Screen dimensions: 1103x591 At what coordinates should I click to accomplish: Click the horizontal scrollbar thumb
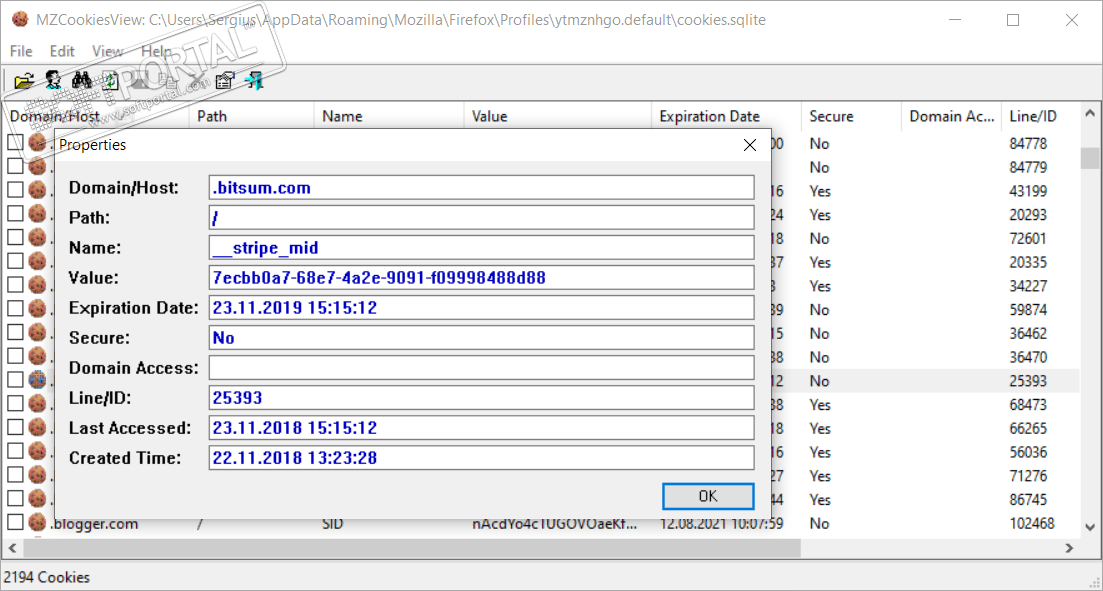[412, 547]
